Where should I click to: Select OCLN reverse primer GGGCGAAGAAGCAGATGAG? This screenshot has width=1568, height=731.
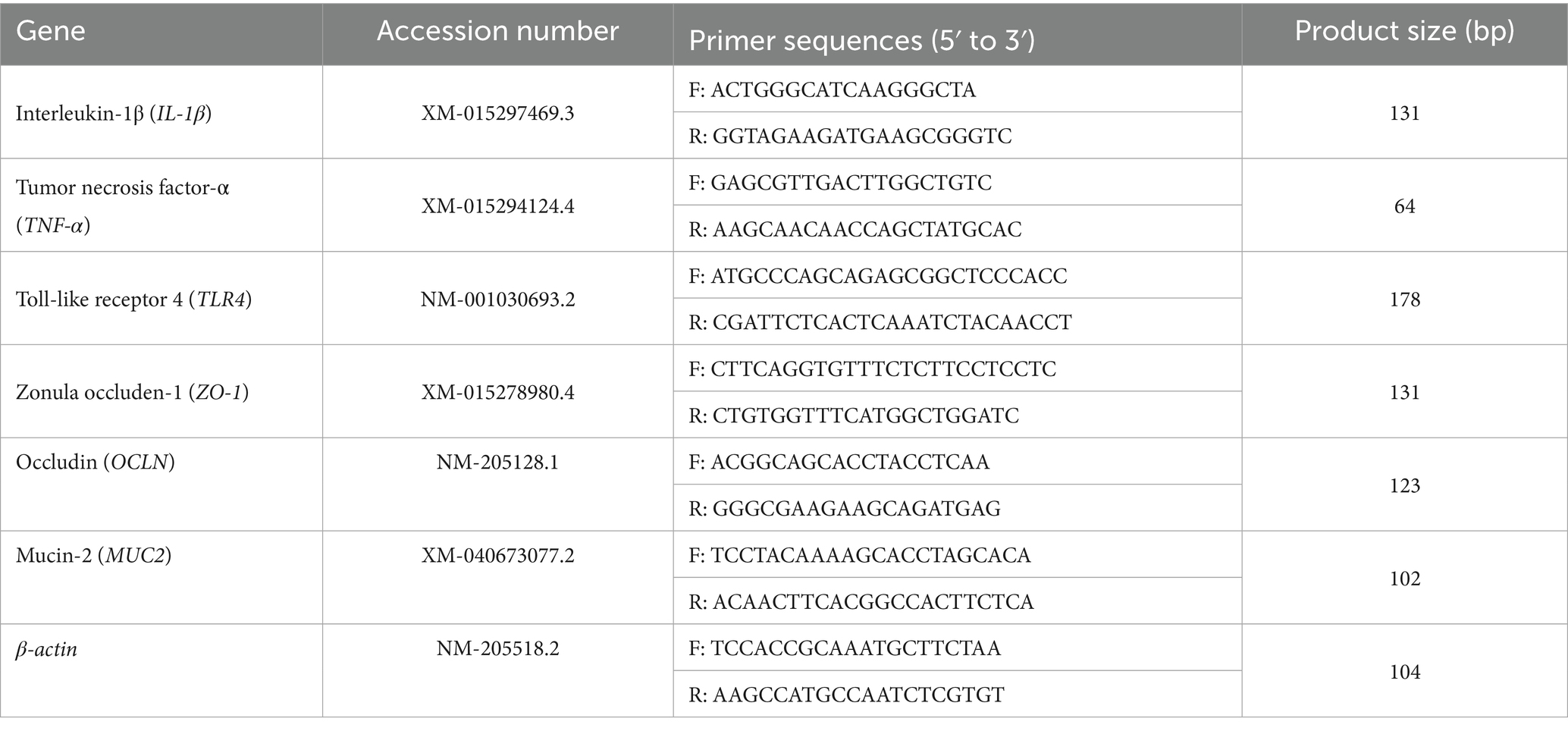coord(845,509)
